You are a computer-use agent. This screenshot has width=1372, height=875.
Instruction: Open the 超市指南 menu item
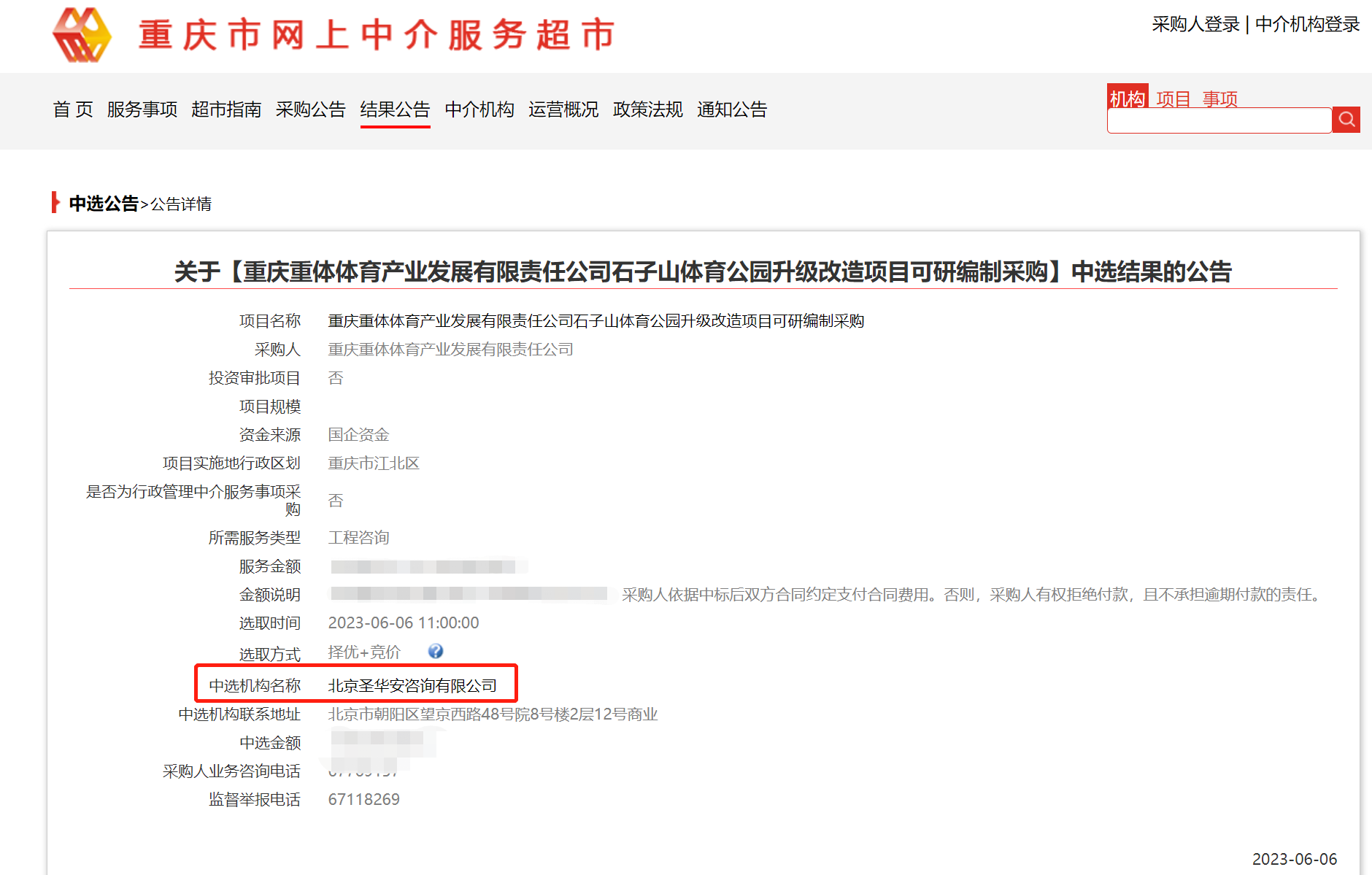tap(226, 109)
